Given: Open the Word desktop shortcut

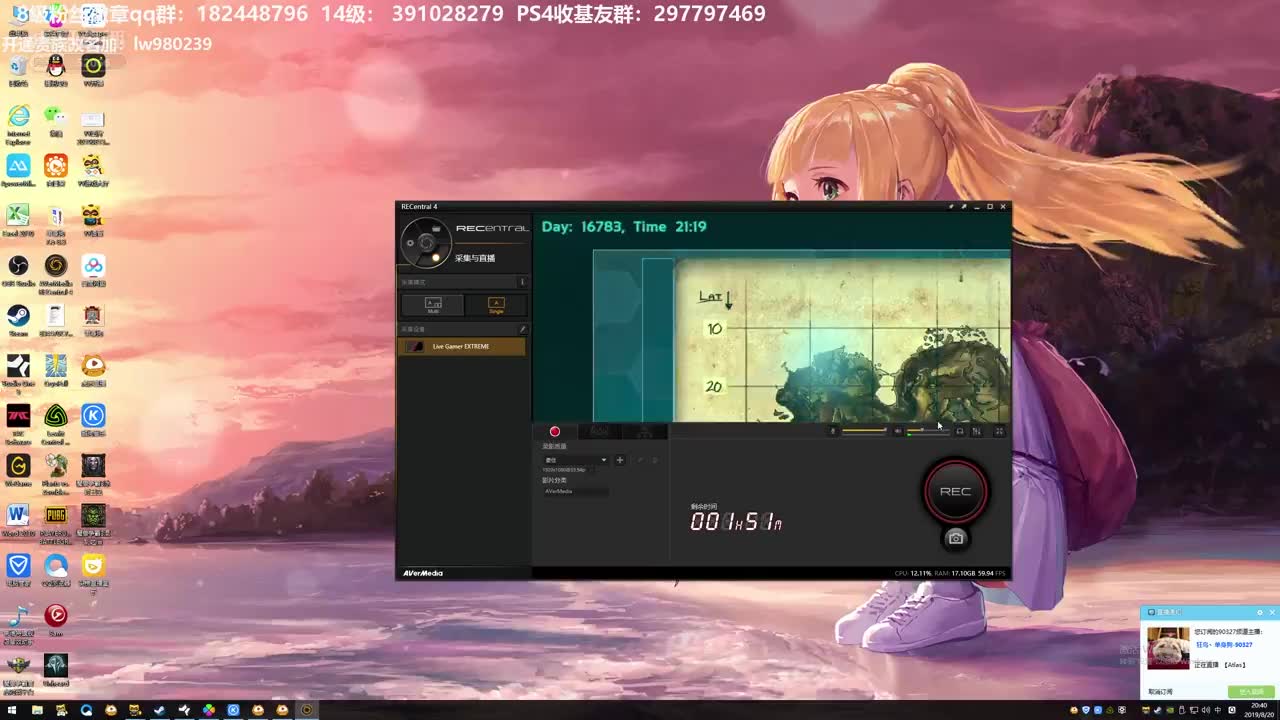Looking at the screenshot, I should (x=18, y=520).
